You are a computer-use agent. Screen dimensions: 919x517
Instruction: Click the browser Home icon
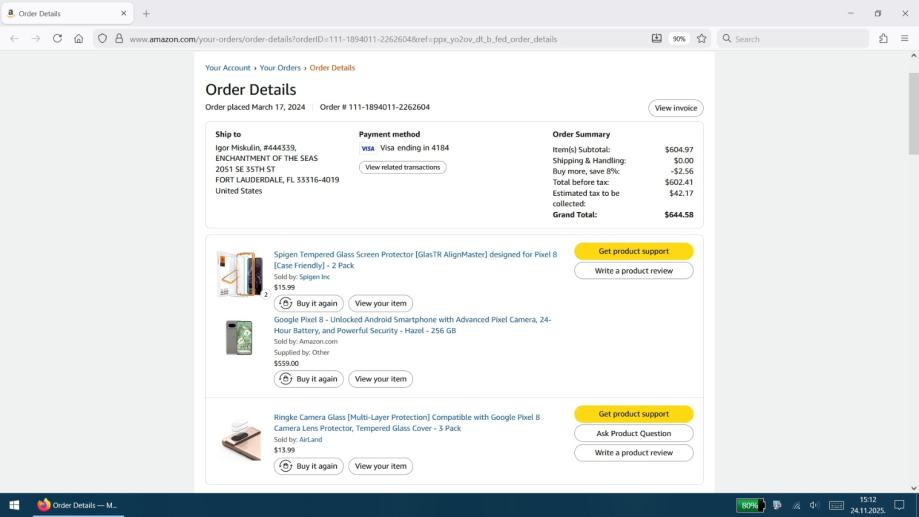(79, 39)
